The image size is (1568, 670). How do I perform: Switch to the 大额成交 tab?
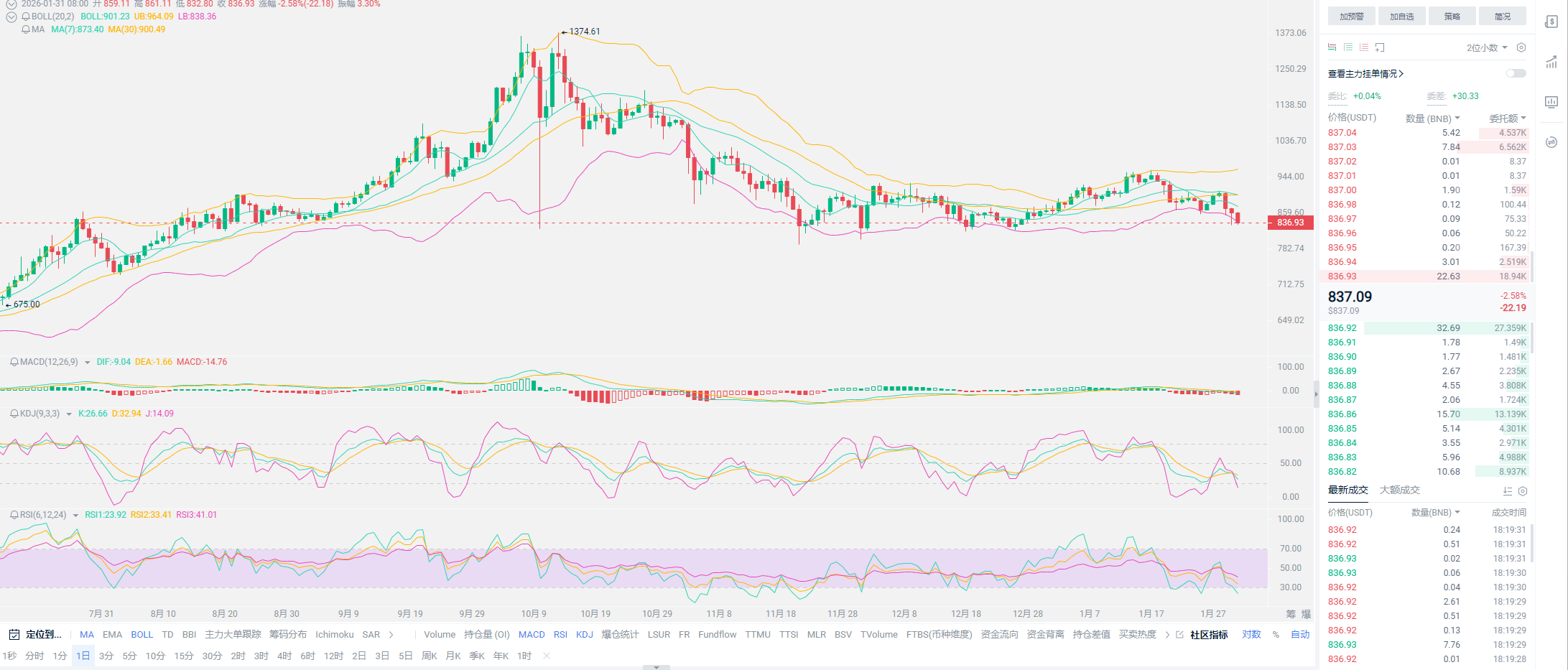tap(1399, 490)
